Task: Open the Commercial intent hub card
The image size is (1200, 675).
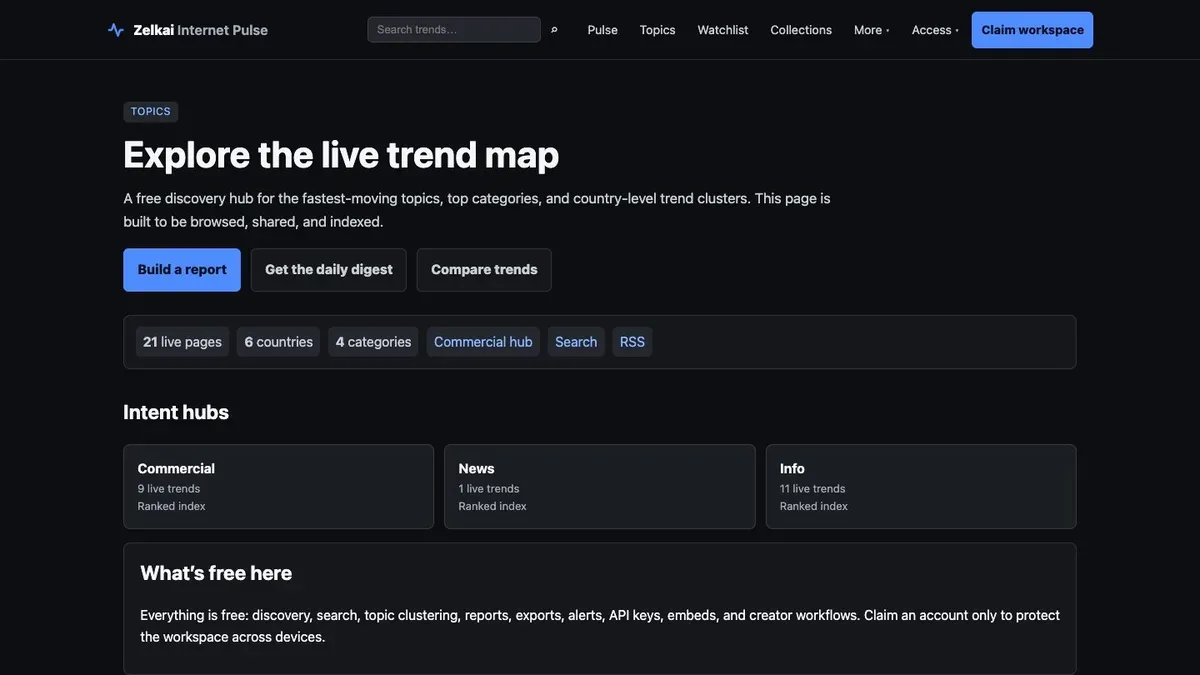Action: coord(279,487)
